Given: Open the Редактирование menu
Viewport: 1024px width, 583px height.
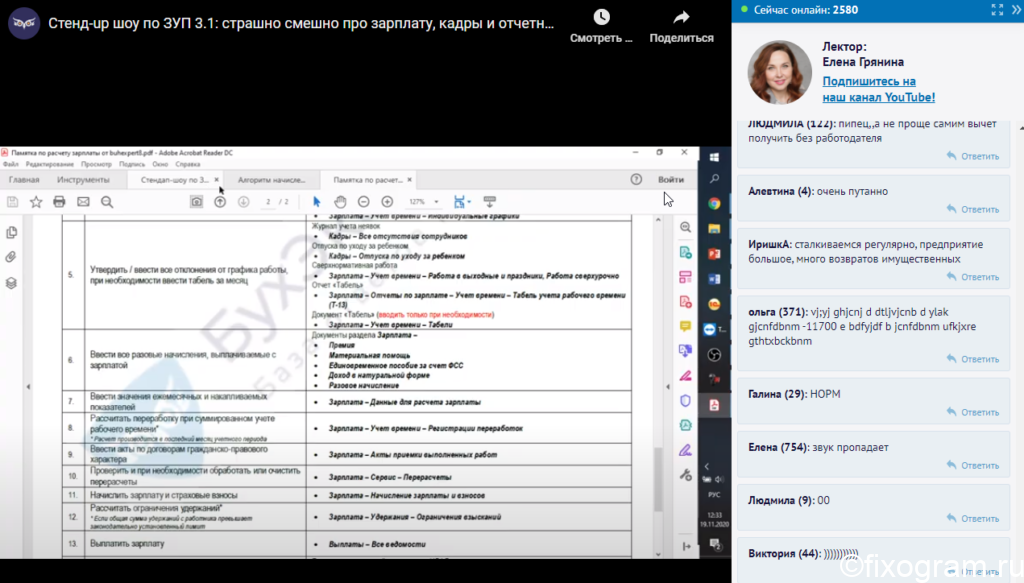Looking at the screenshot, I should (x=49, y=165).
